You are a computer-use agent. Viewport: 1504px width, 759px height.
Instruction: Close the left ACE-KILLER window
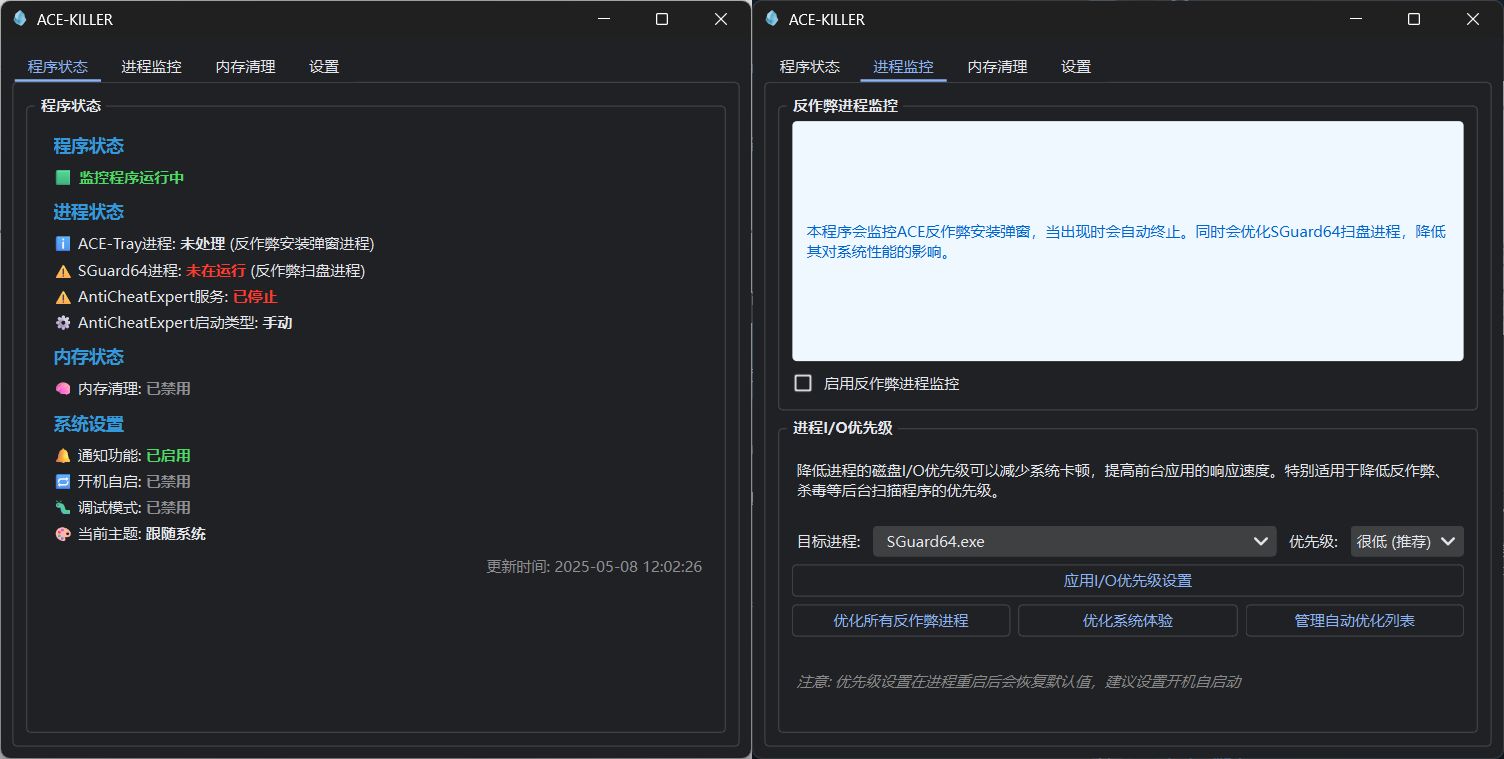click(x=720, y=19)
